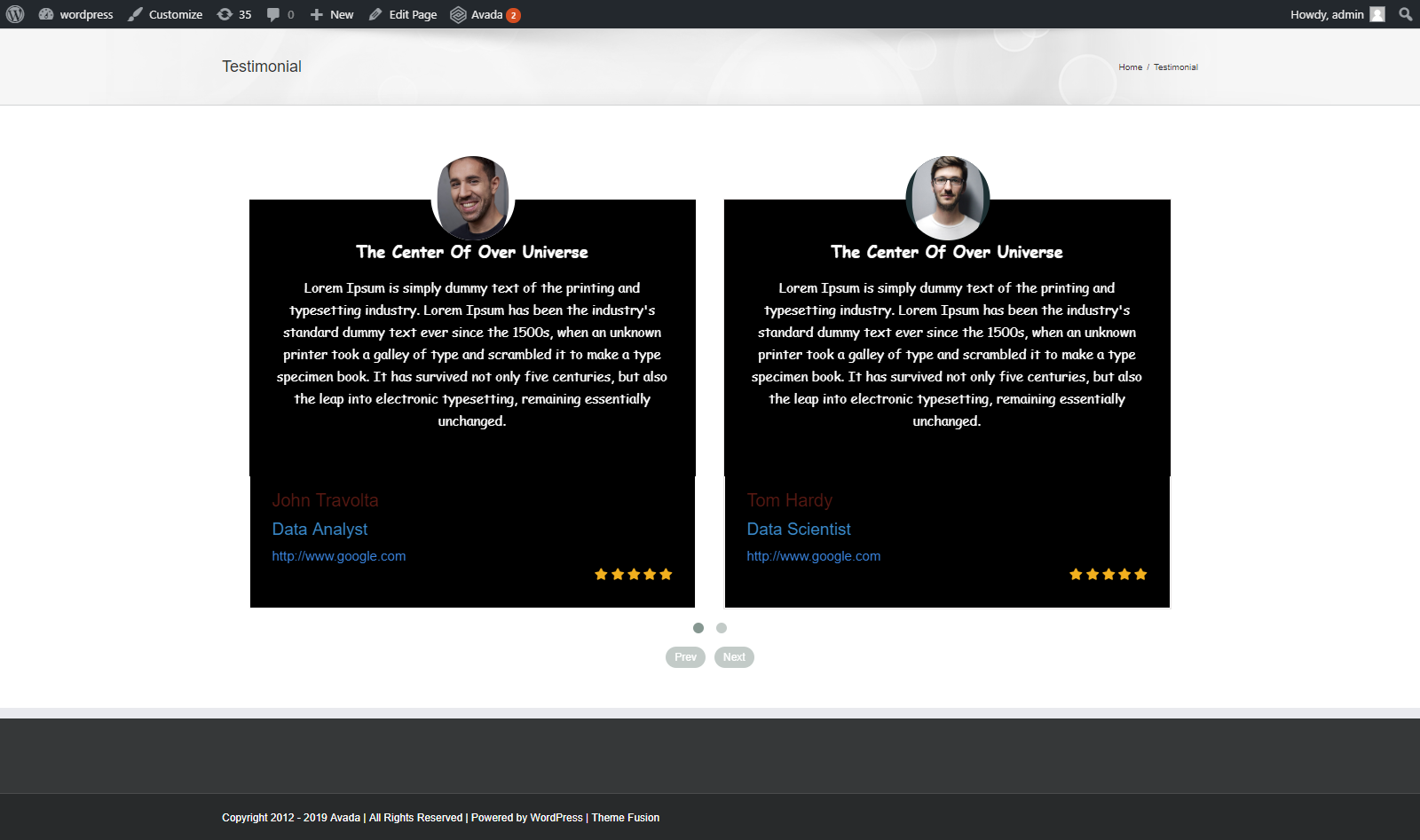Click the Prev slider button
1420x840 pixels.
point(685,657)
